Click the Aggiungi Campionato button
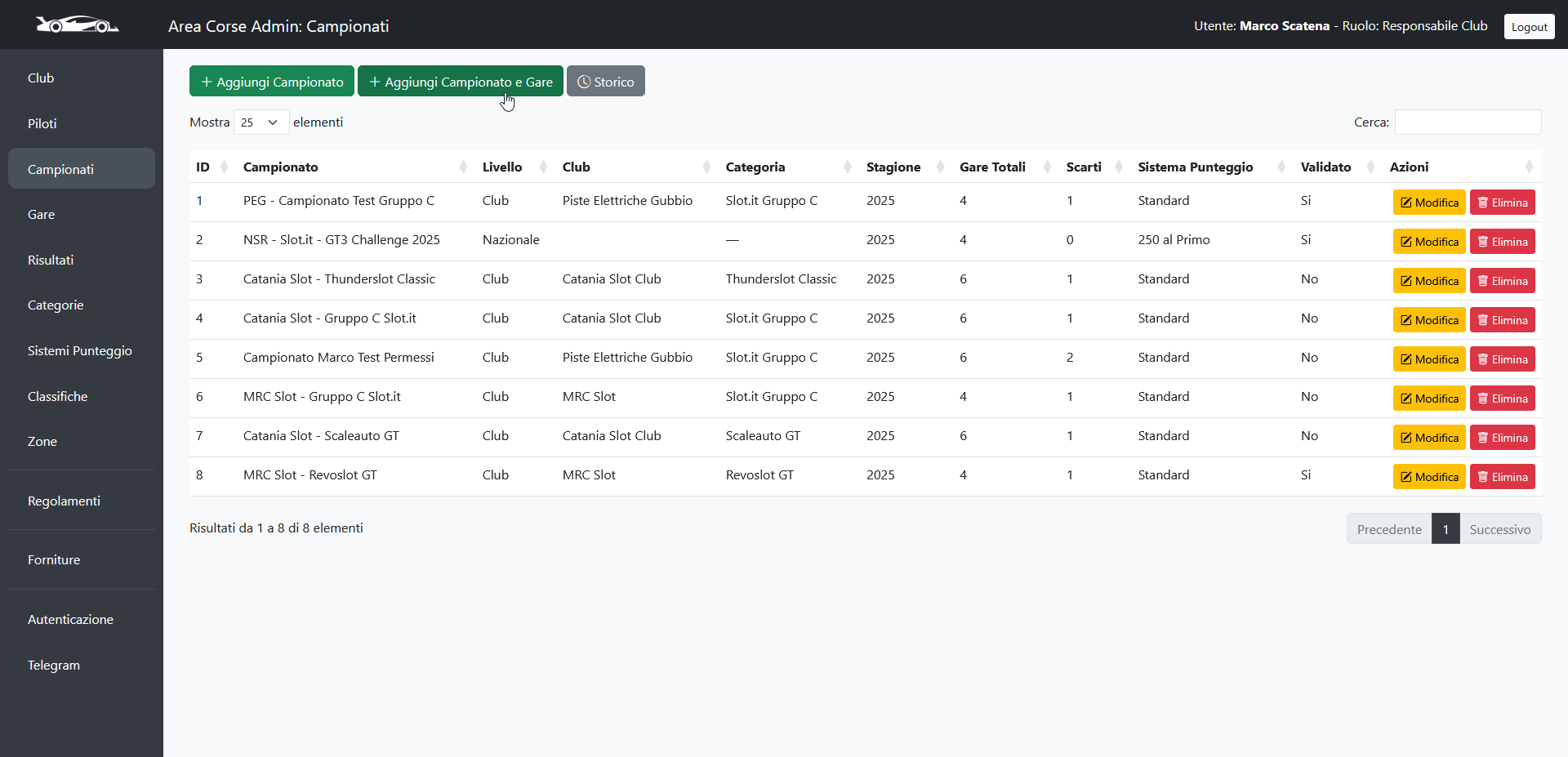Image resolution: width=1568 pixels, height=757 pixels. pyautogui.click(x=272, y=82)
